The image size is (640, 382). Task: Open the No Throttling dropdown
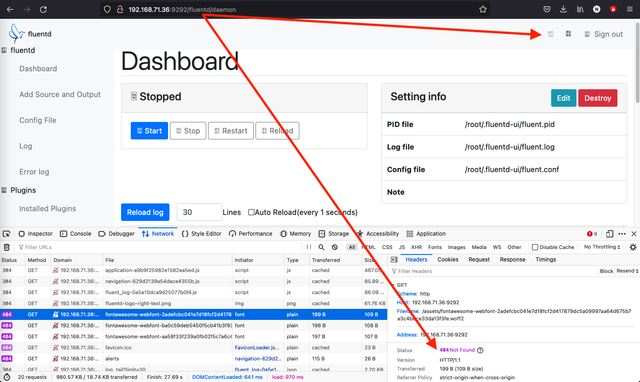[x=602, y=247]
